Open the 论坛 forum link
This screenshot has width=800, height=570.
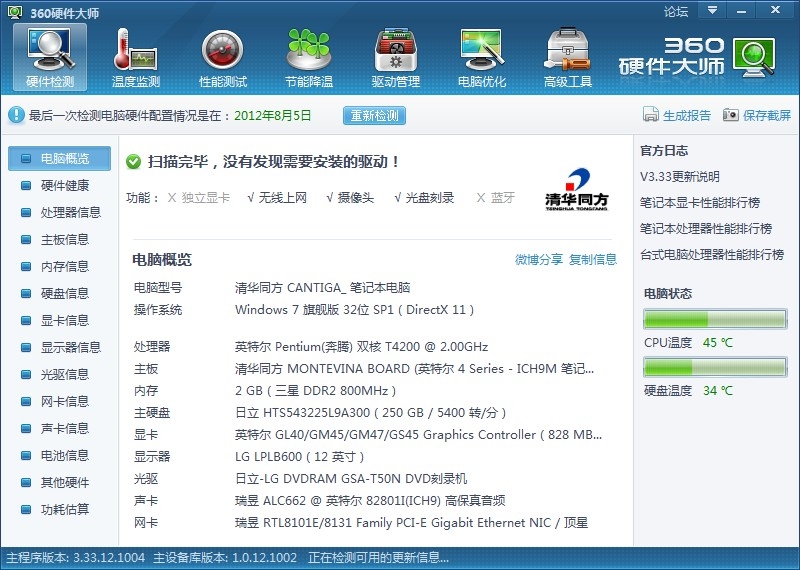(x=676, y=11)
